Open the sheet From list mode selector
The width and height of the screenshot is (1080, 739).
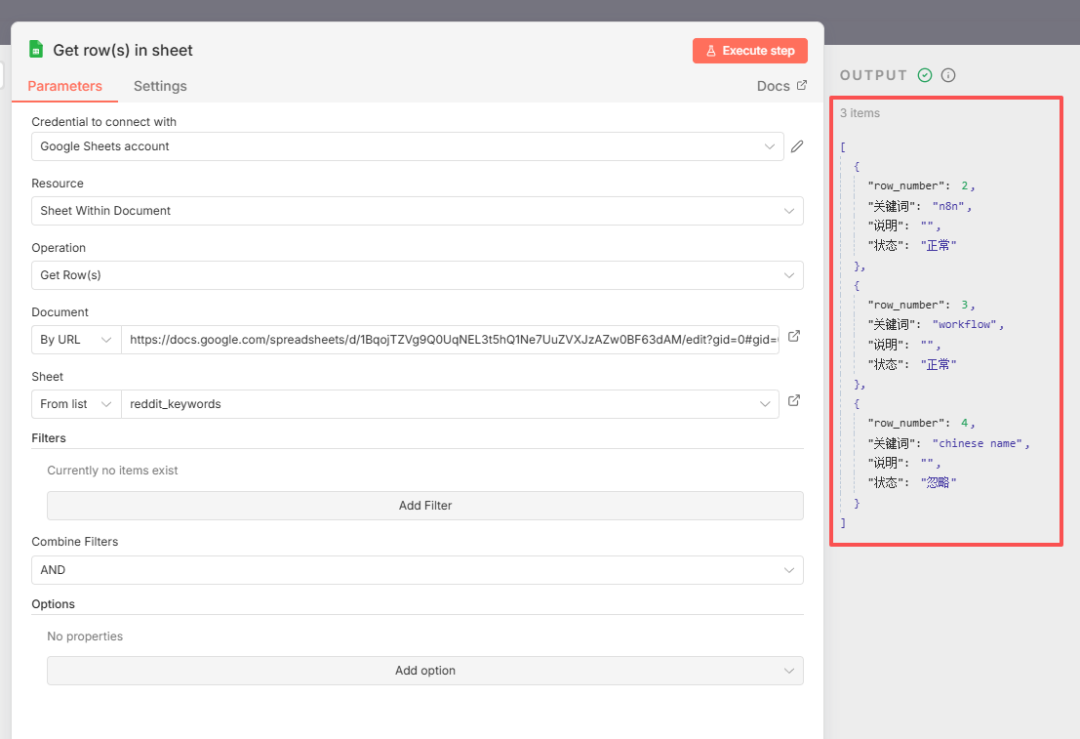tap(76, 404)
